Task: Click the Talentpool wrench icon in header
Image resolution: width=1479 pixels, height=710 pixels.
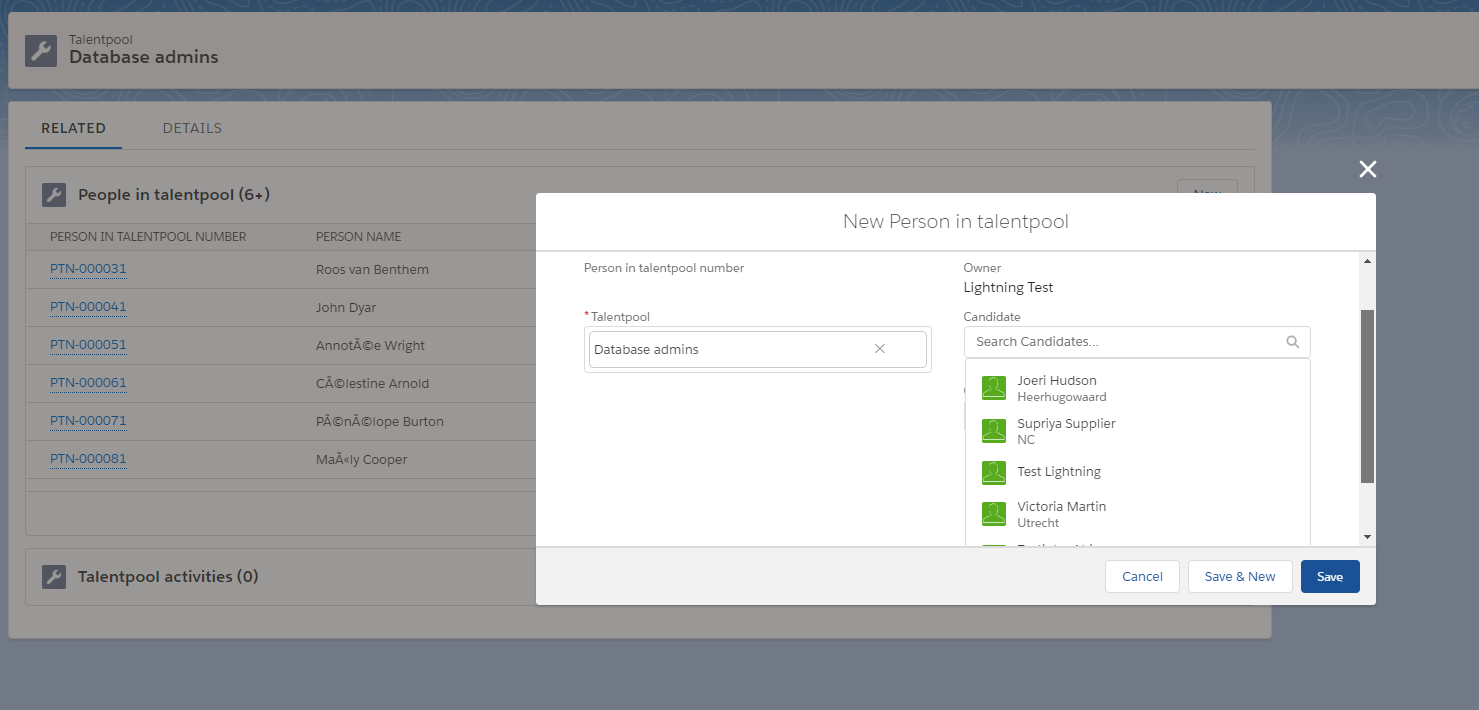Action: click(x=41, y=50)
